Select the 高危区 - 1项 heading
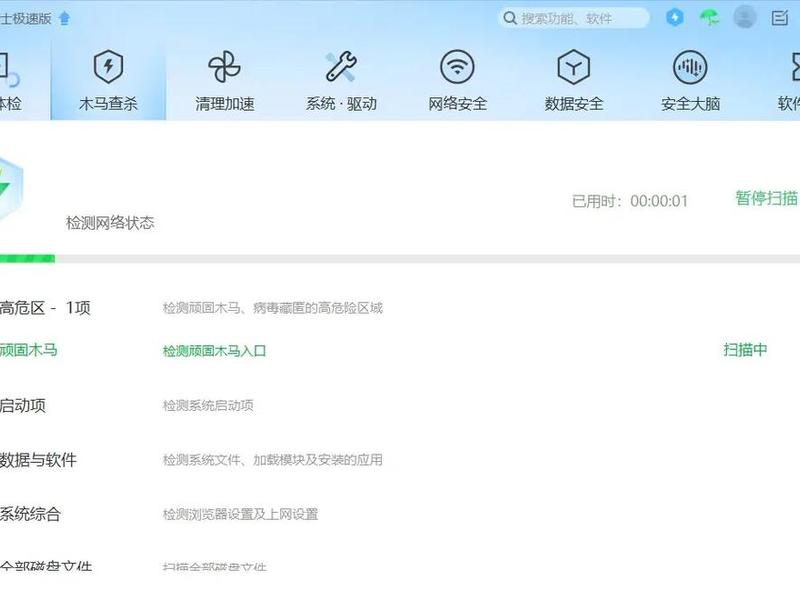The width and height of the screenshot is (800, 600). point(45,308)
